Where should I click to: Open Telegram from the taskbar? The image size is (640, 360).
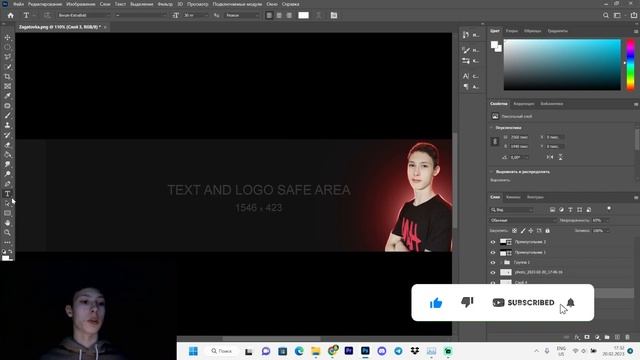(398, 351)
